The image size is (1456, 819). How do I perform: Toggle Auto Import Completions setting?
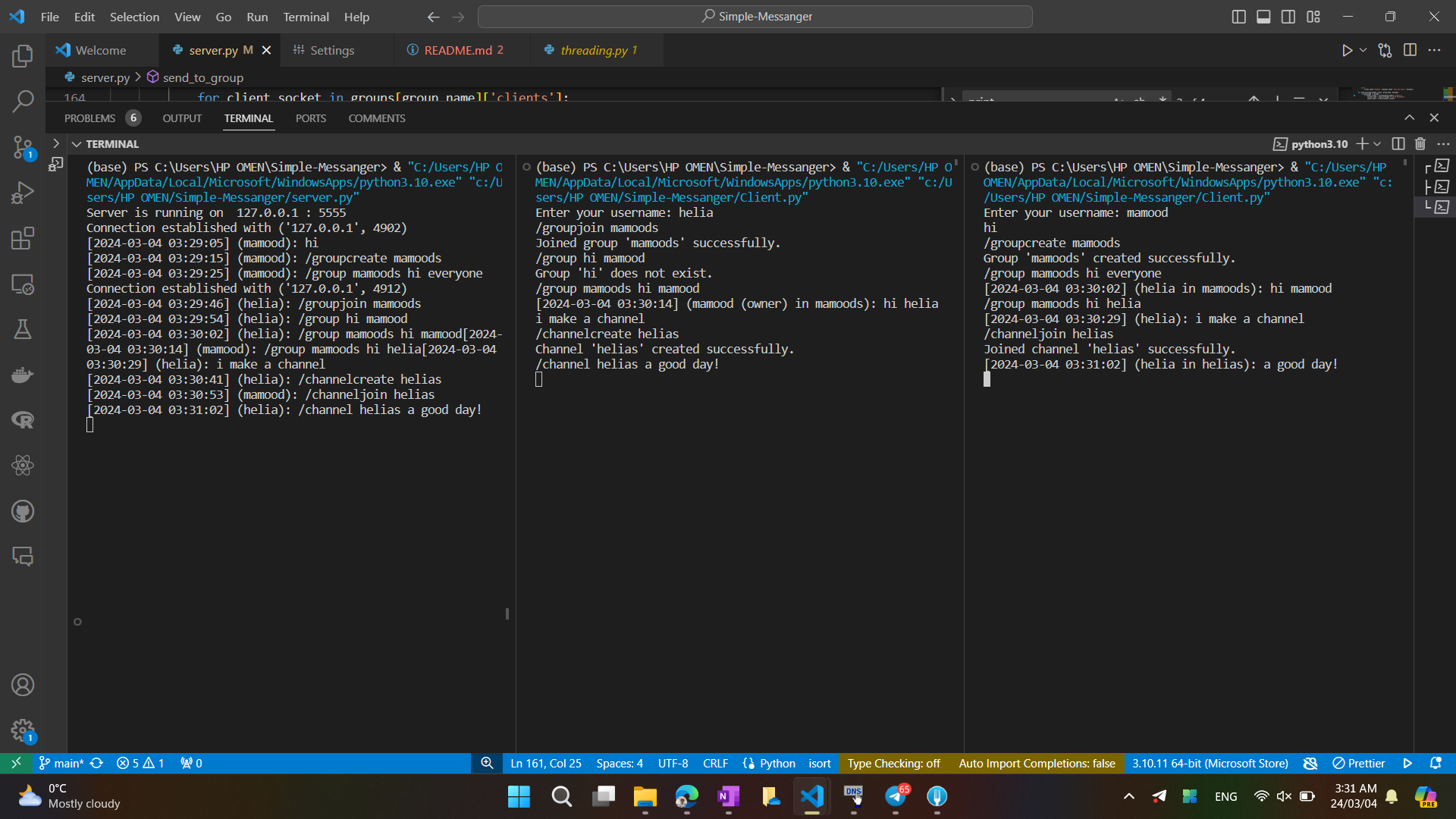[1036, 763]
